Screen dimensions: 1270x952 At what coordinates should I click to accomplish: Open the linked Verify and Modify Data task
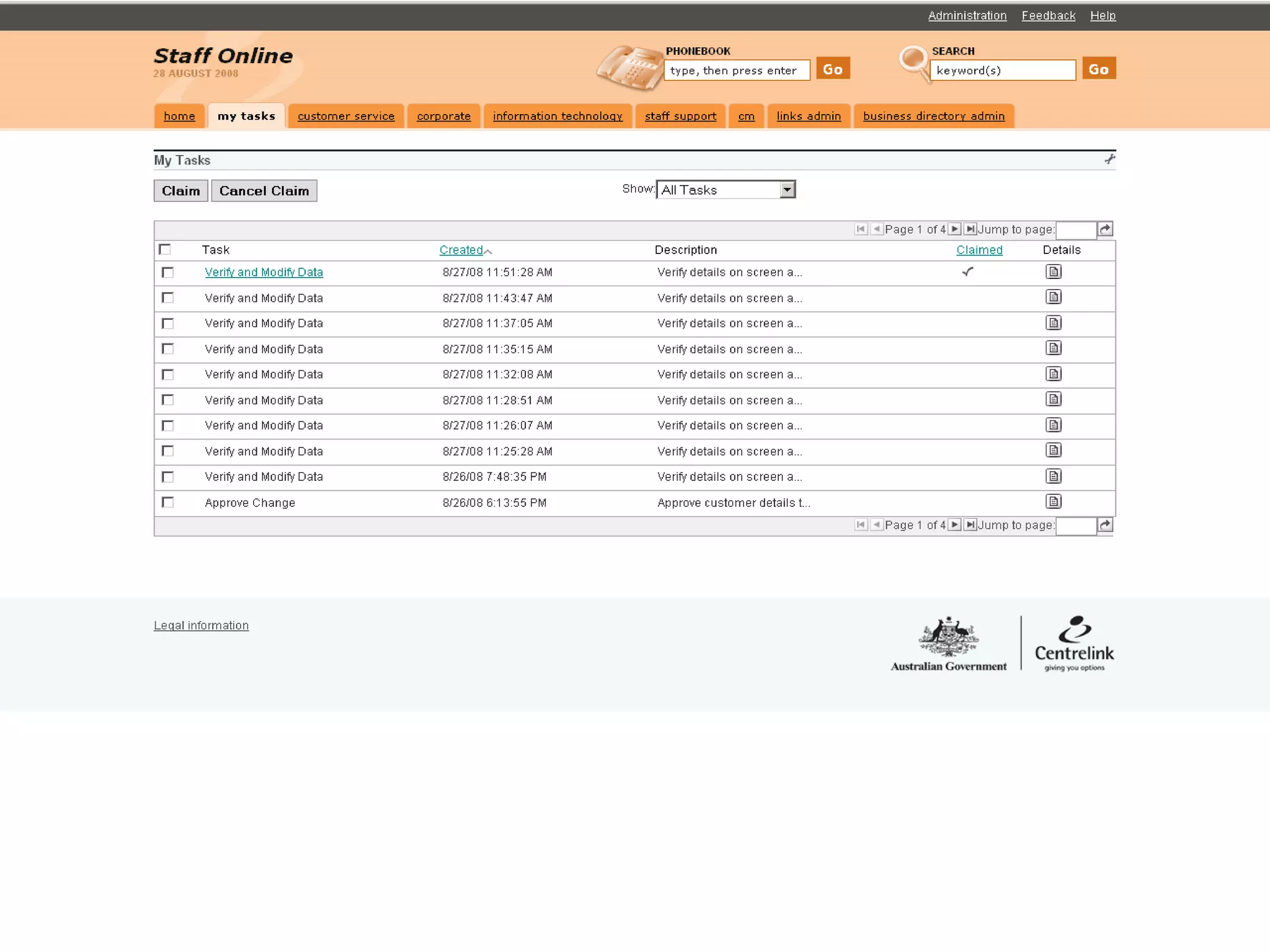(x=264, y=272)
